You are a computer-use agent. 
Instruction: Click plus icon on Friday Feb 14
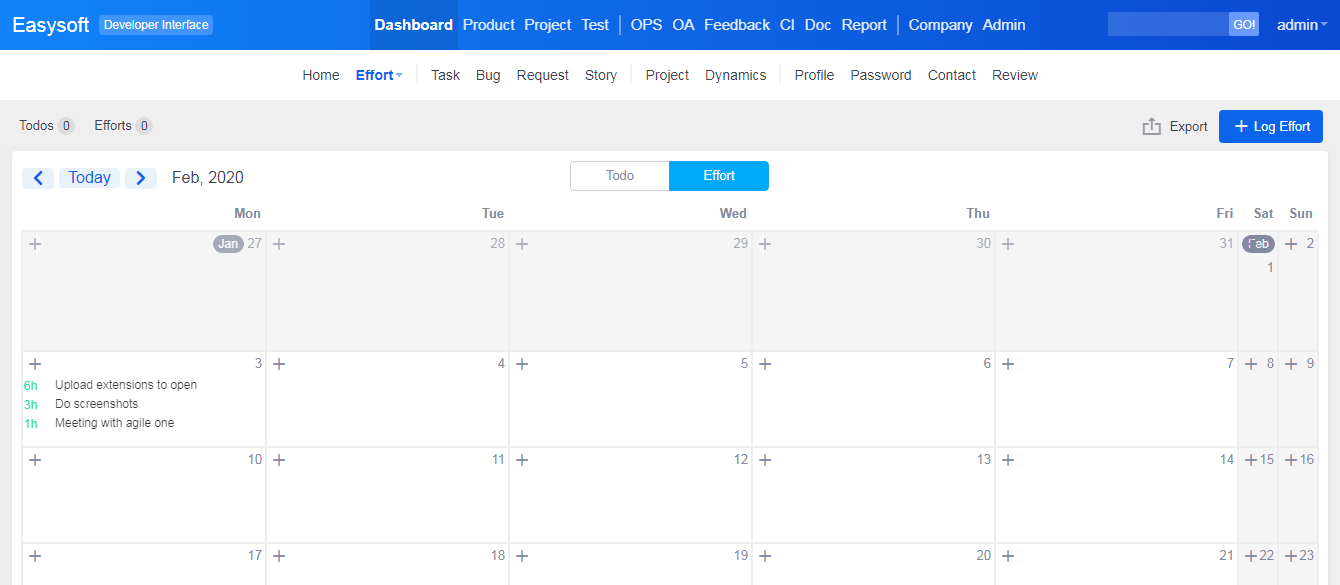point(1008,460)
